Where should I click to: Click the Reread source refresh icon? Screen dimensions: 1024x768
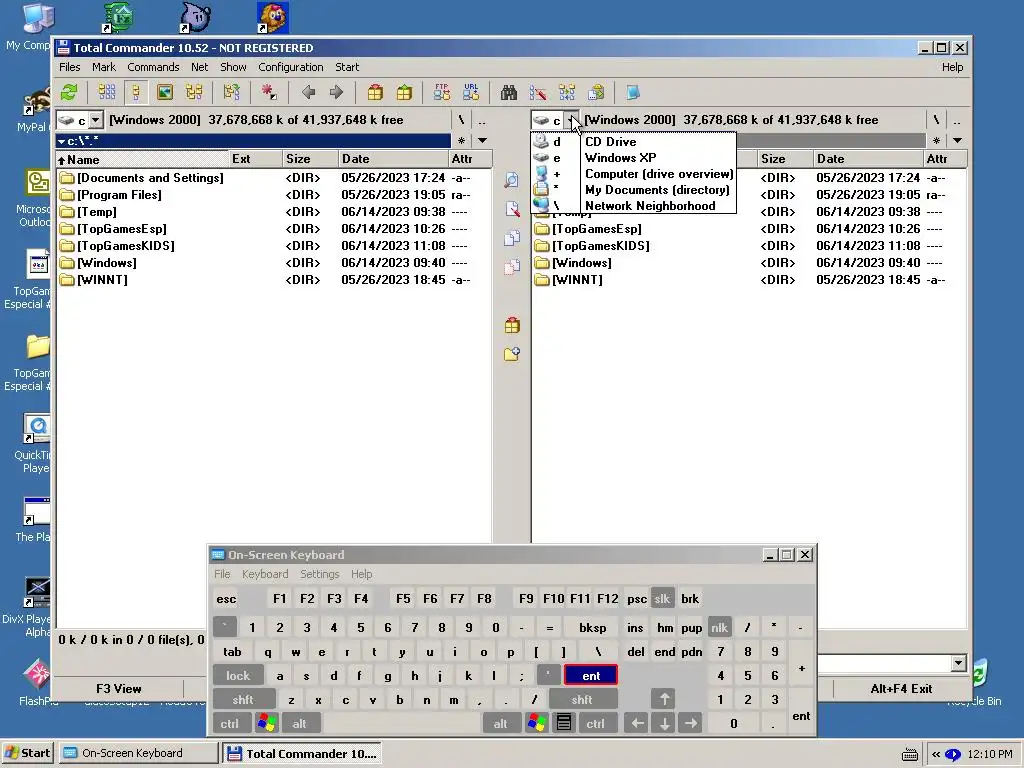pos(69,93)
